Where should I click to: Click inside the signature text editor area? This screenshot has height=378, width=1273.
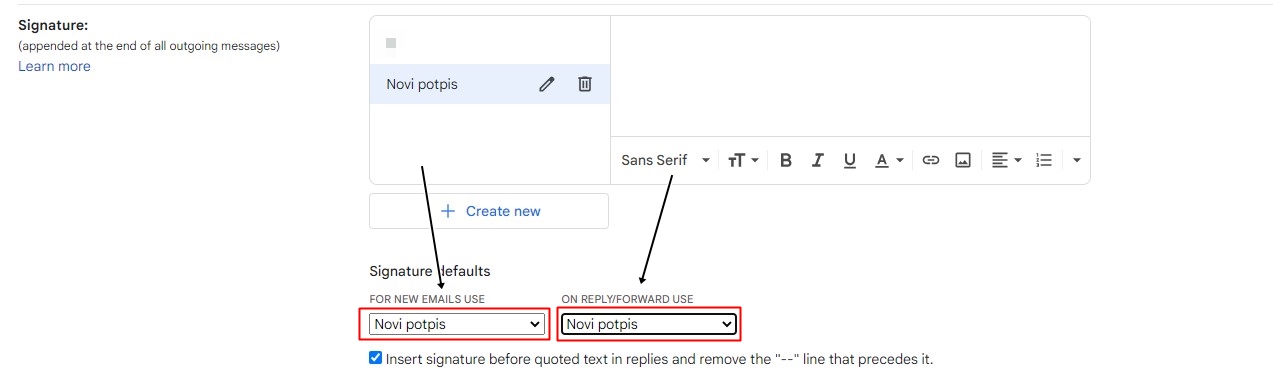pos(850,75)
